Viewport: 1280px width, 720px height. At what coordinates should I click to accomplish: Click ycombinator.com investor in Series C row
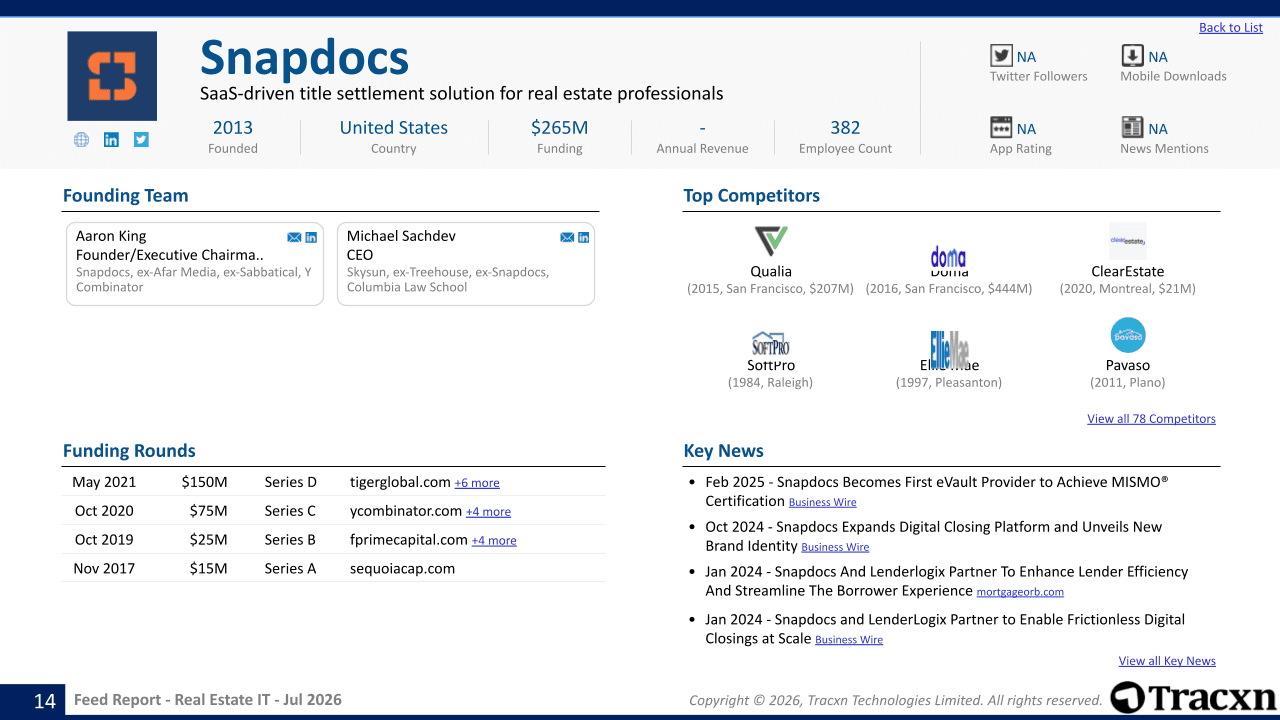coord(406,511)
